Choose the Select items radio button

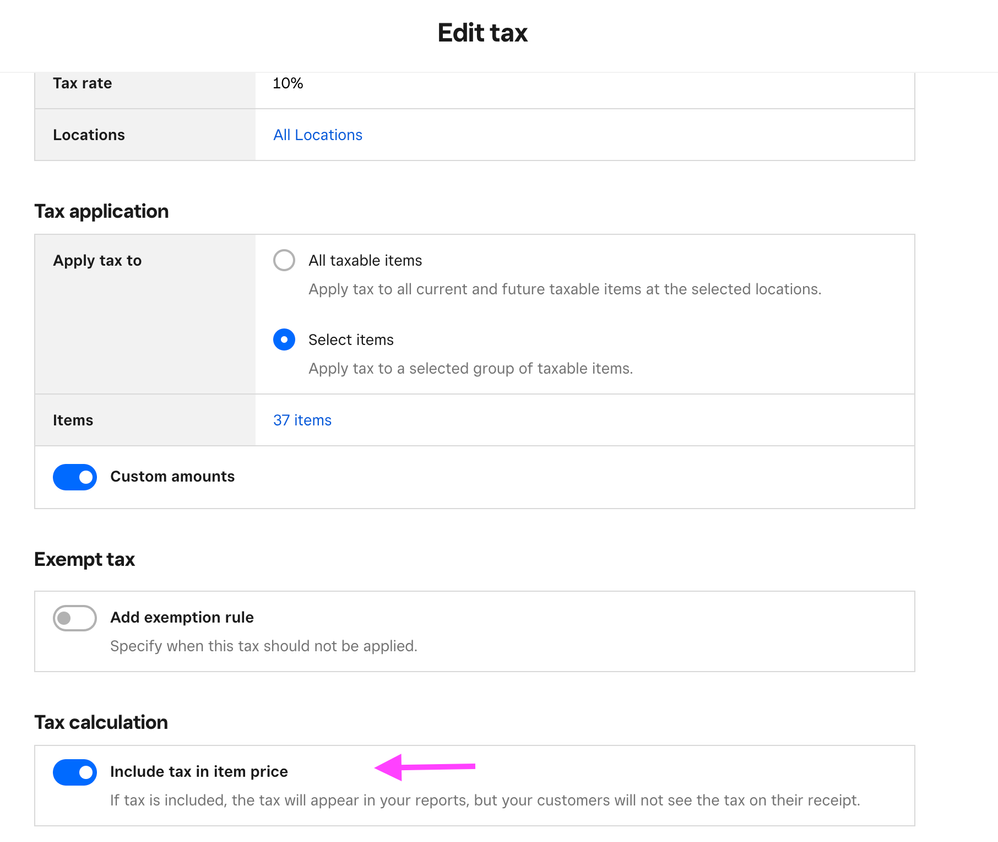[x=284, y=340]
